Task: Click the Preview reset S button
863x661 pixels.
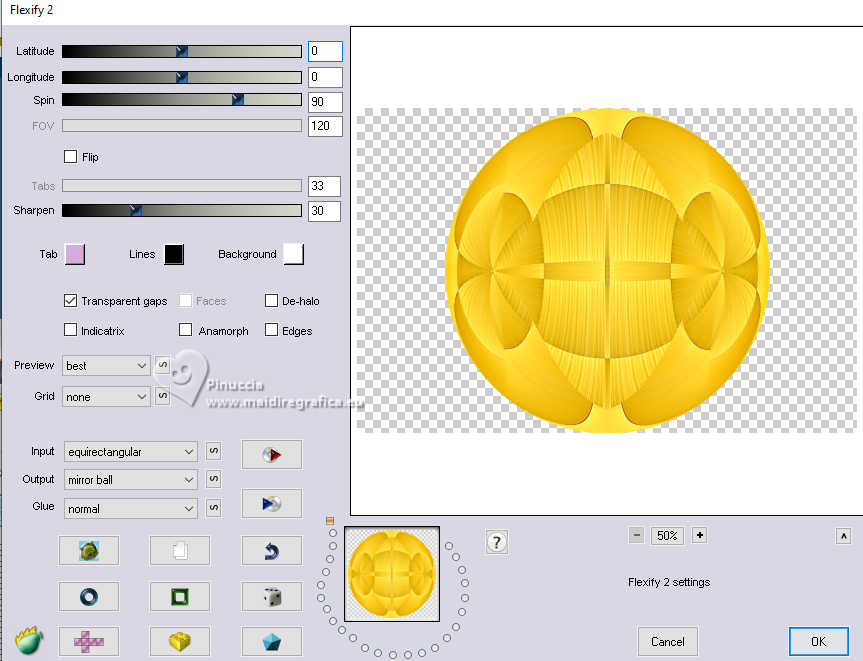Action: coord(162,365)
